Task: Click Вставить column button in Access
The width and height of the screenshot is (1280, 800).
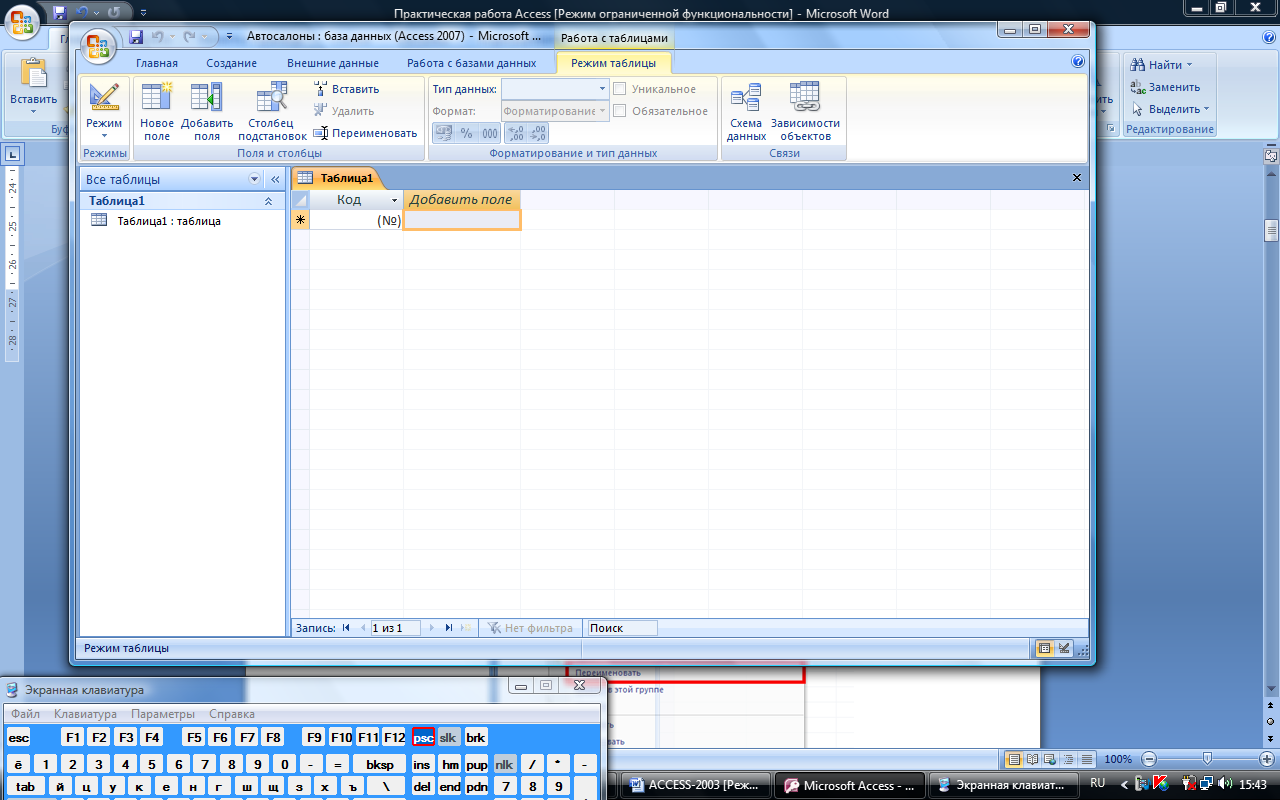Action: coord(346,89)
